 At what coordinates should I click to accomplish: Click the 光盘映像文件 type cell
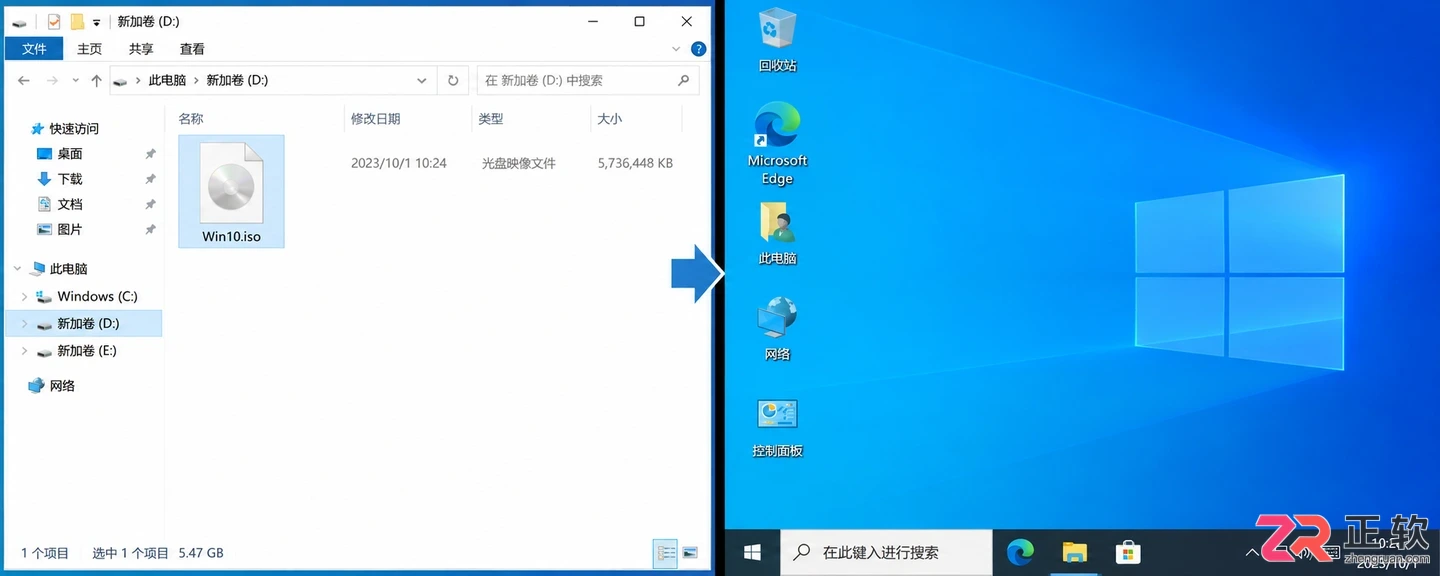(x=519, y=163)
